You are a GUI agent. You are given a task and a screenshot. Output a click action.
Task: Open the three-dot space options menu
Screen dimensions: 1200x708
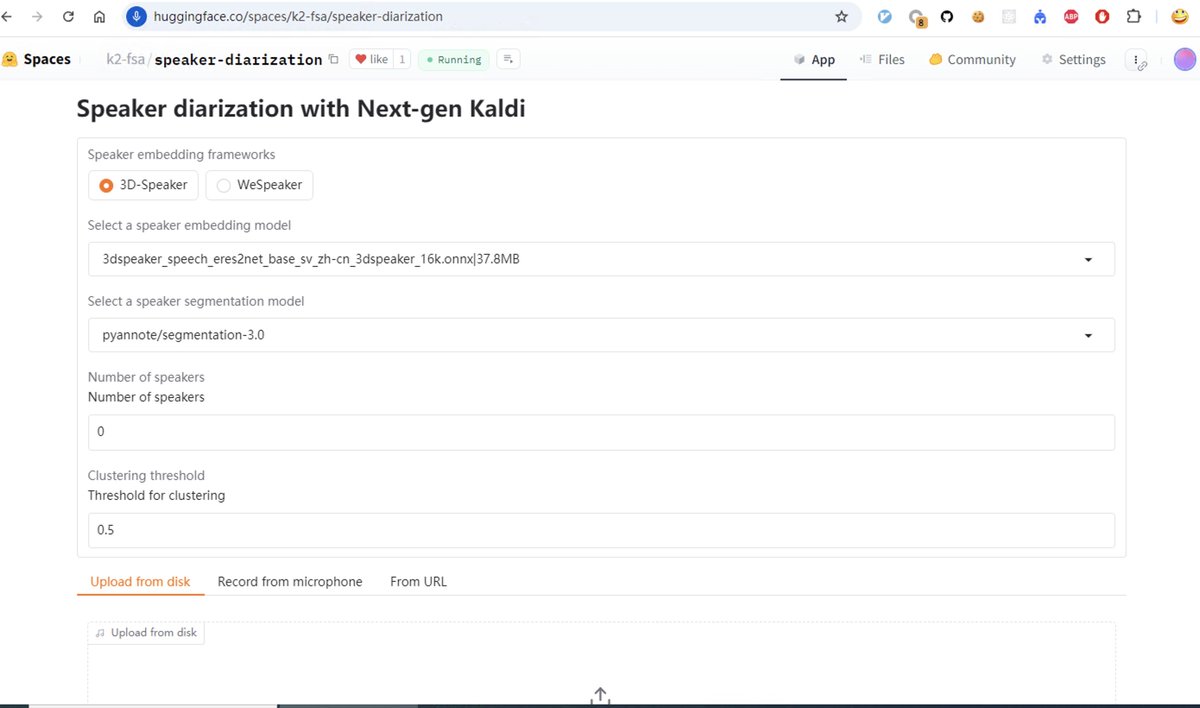pyautogui.click(x=1137, y=60)
